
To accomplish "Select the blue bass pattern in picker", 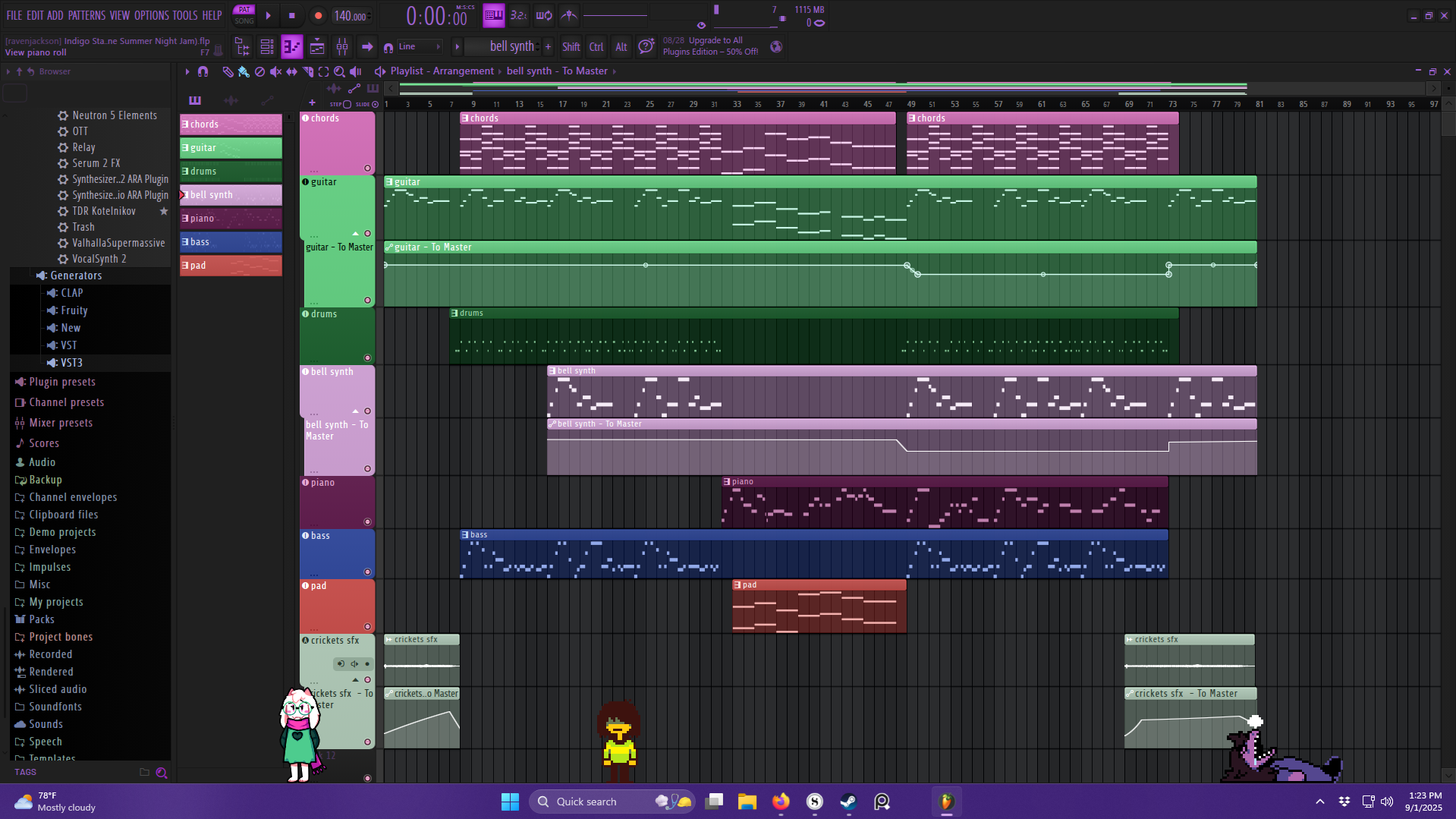I will point(231,242).
